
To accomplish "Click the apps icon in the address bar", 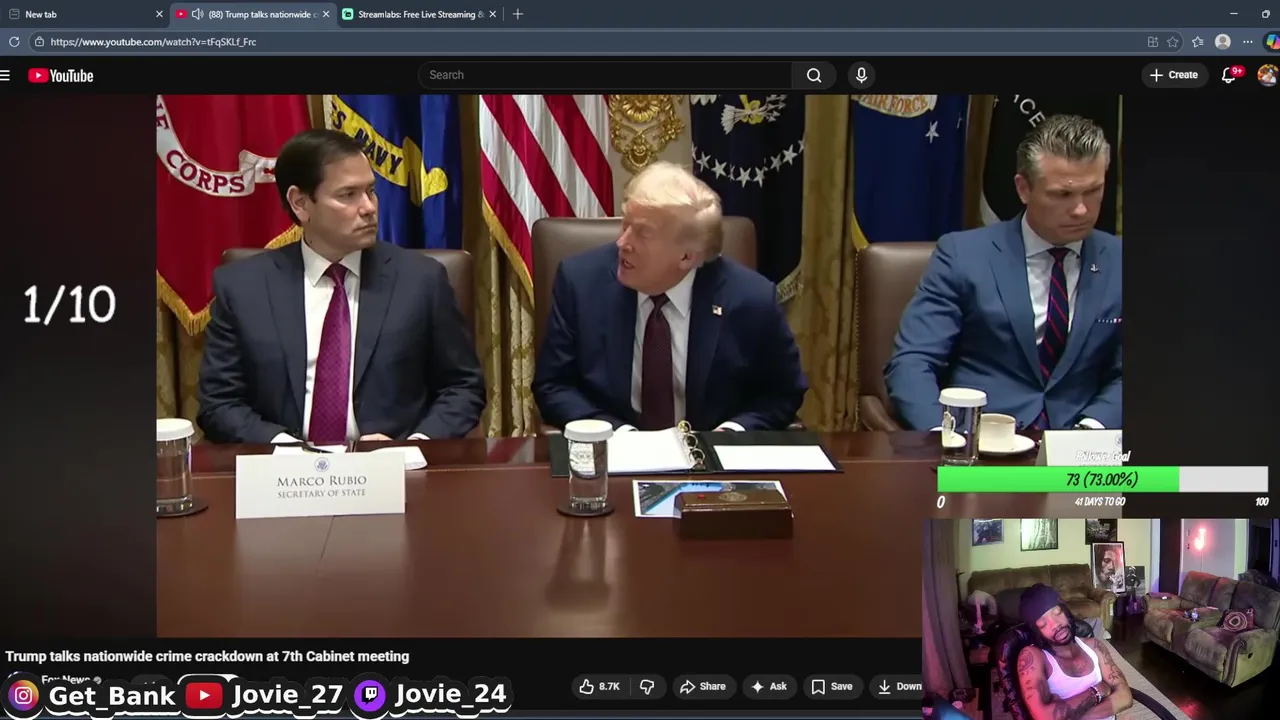I will click(x=1153, y=42).
